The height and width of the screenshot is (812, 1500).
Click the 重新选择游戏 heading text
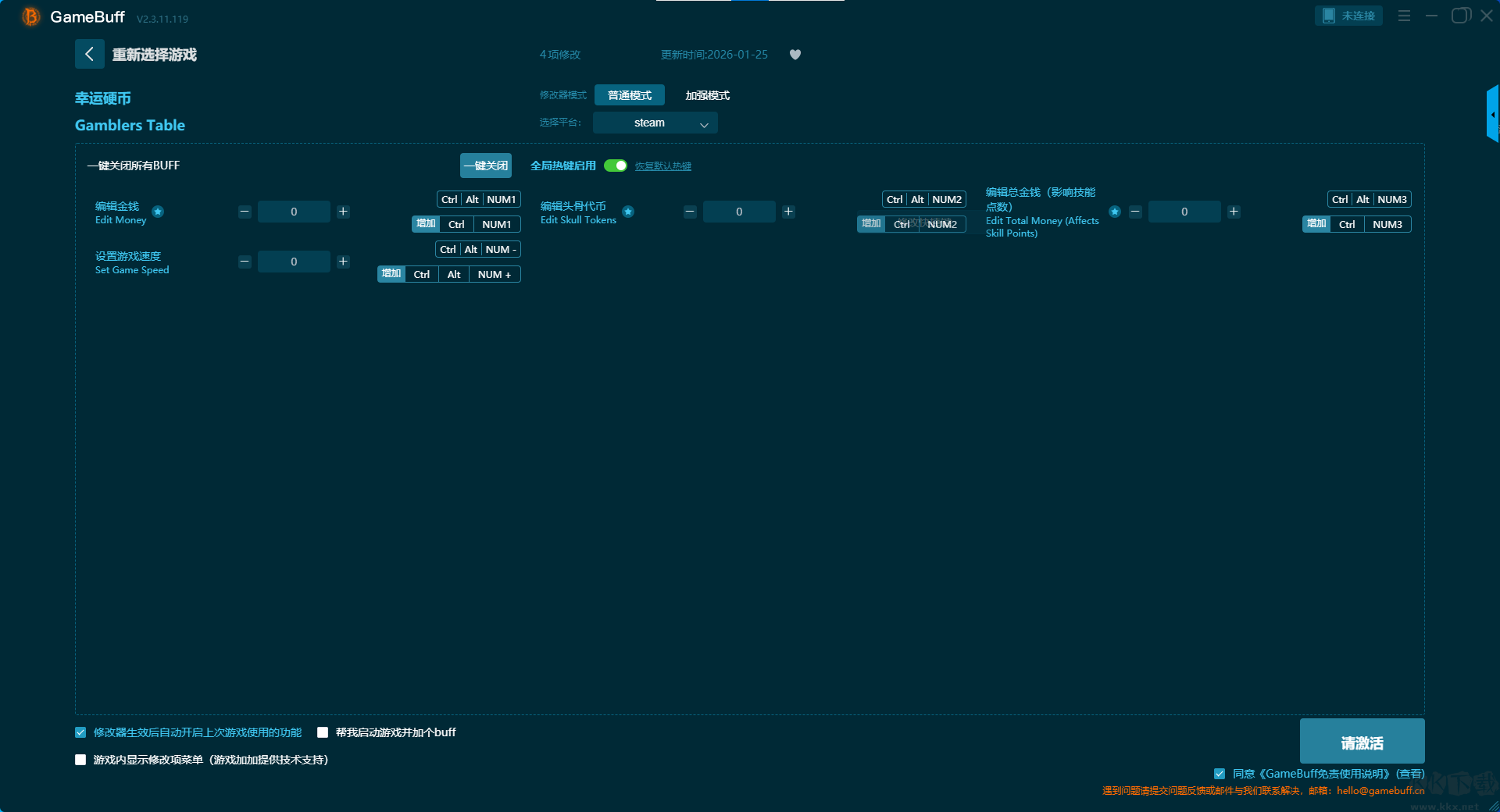[x=155, y=55]
